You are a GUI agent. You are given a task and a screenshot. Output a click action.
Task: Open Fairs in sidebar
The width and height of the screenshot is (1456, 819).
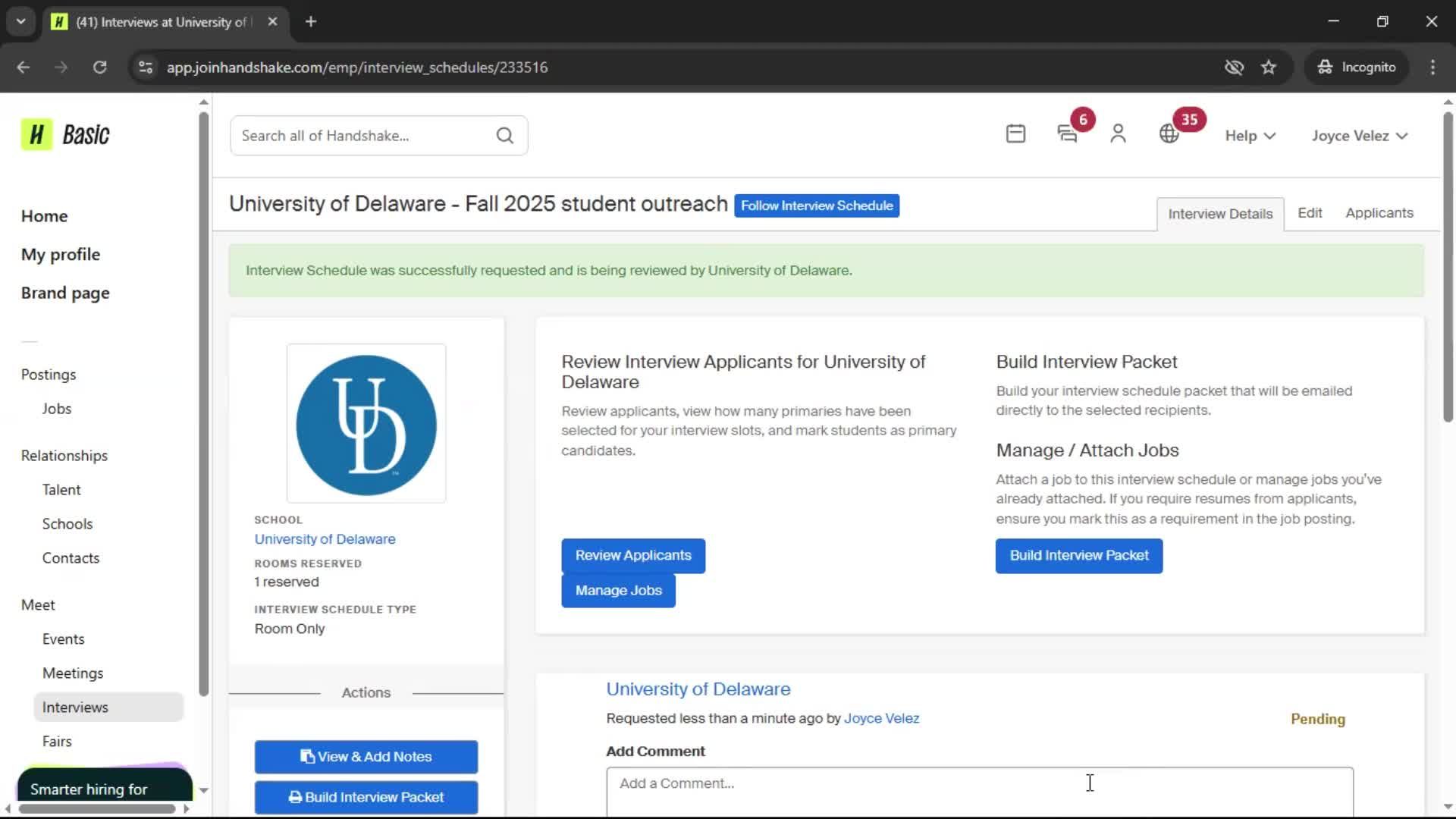(x=57, y=742)
